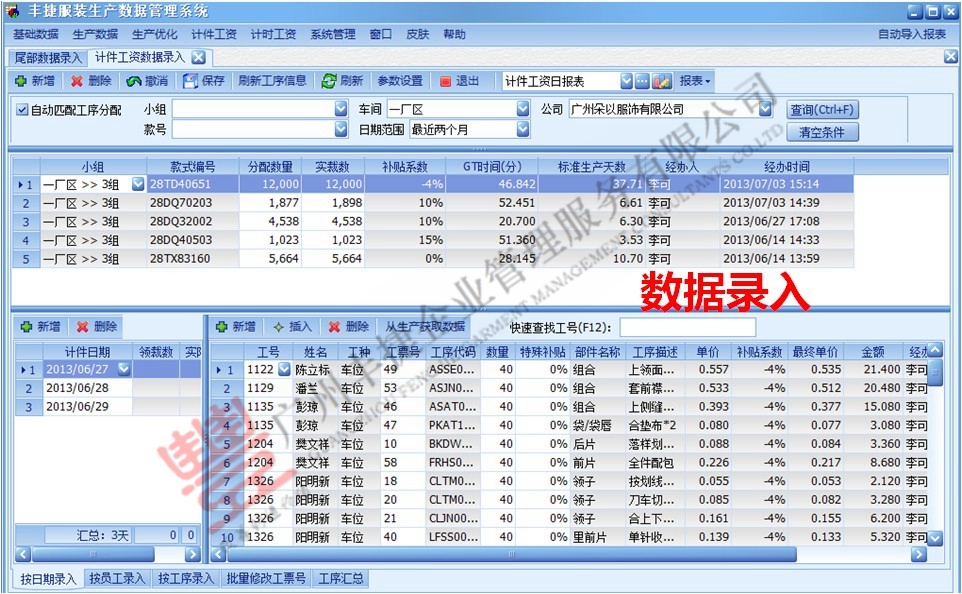
Task: Click the 快速查找工号 input field
Action: (688, 328)
